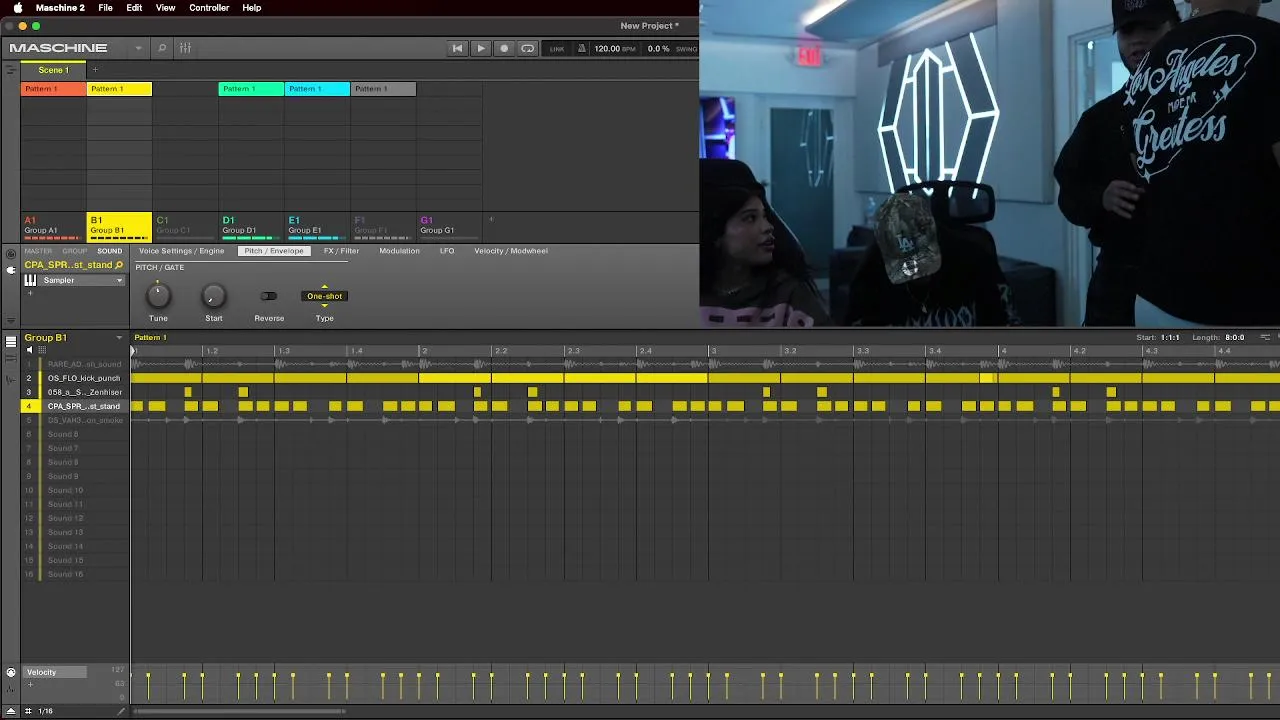Add a plug-in slot with plus

tap(30, 294)
